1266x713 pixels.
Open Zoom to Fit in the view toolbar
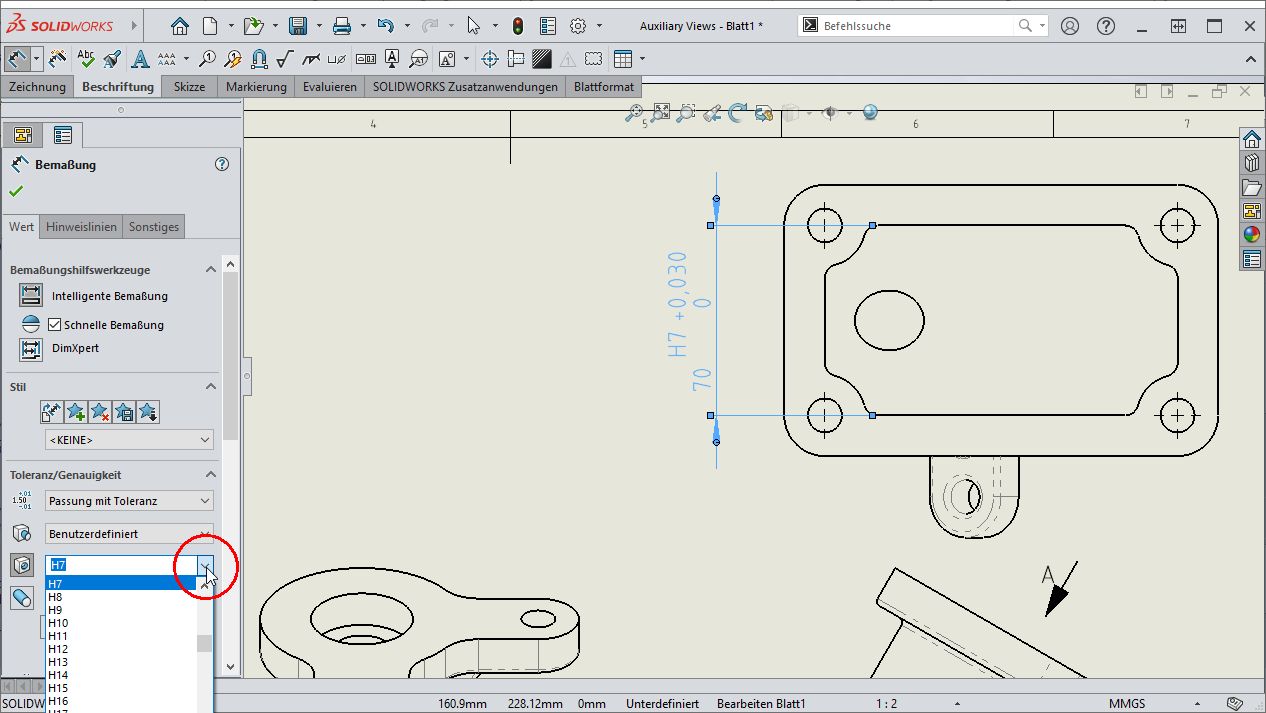[634, 114]
